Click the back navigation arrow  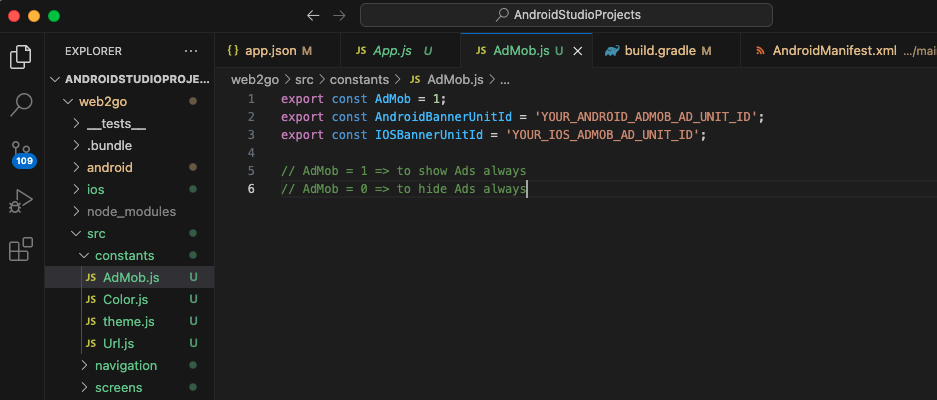313,15
